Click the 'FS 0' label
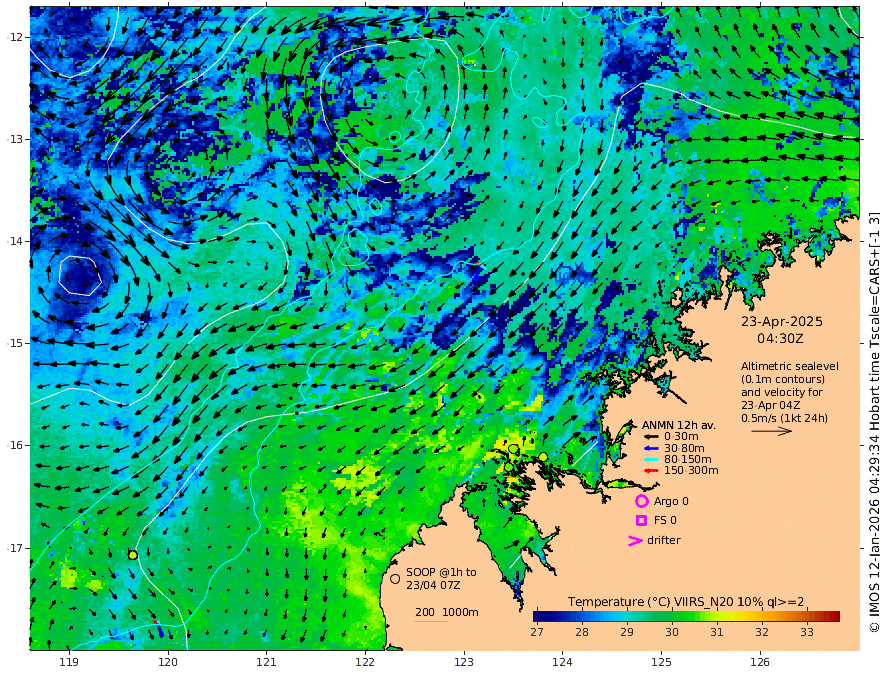The height and width of the screenshot is (680, 880). 665,521
